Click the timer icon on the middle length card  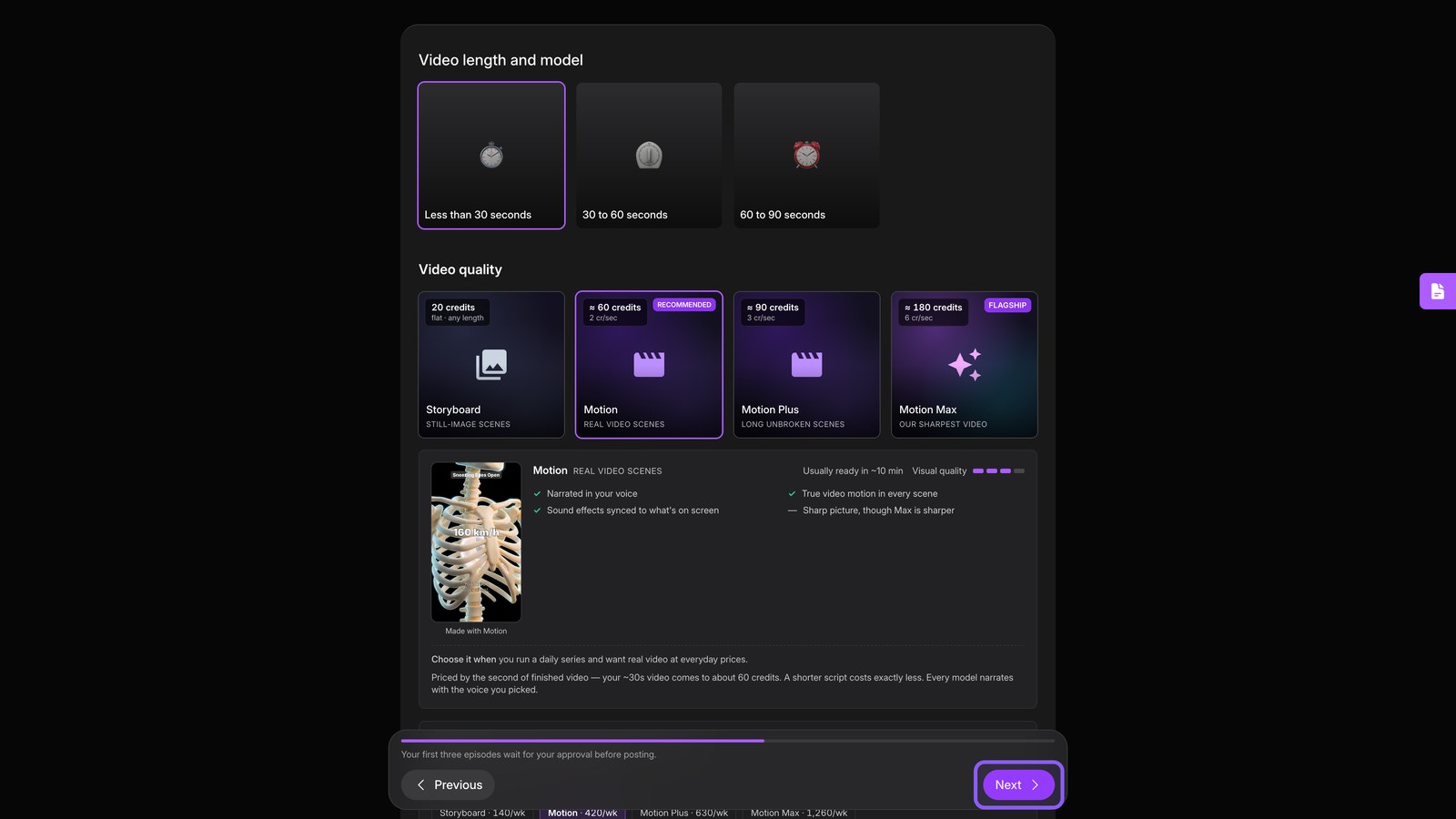coord(649,156)
